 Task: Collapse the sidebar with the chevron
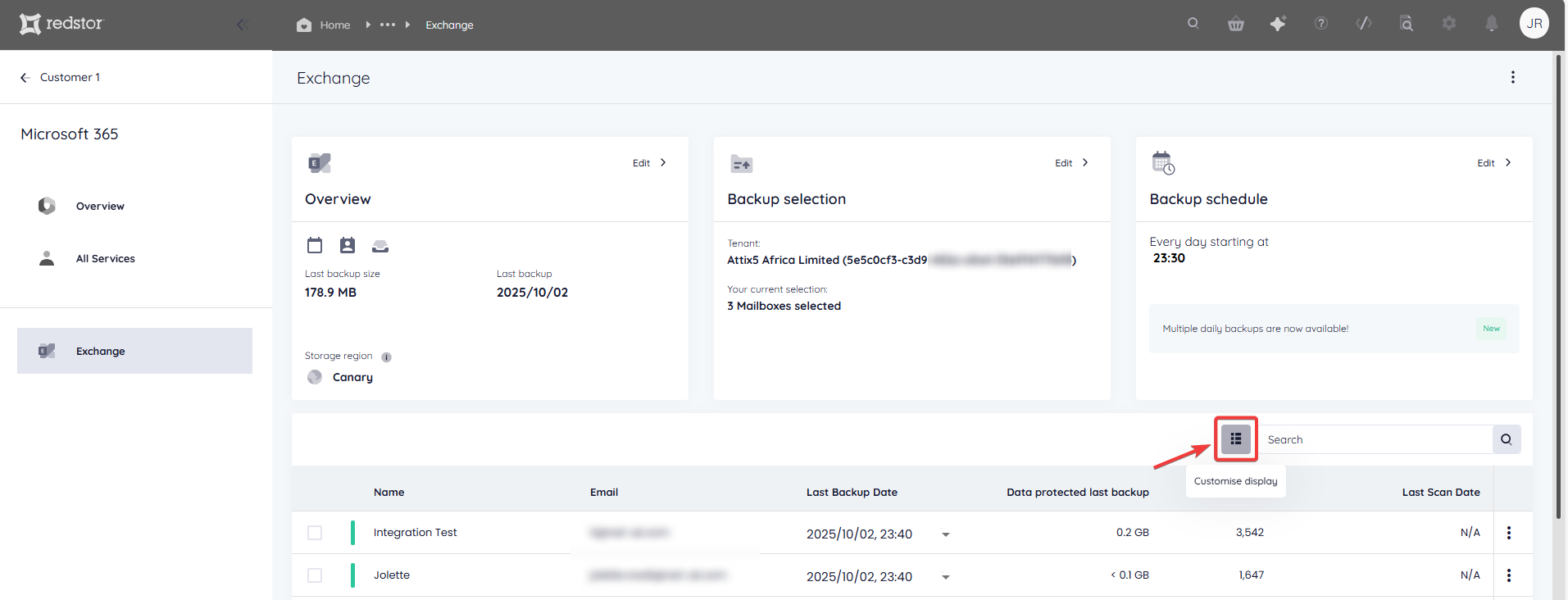242,25
